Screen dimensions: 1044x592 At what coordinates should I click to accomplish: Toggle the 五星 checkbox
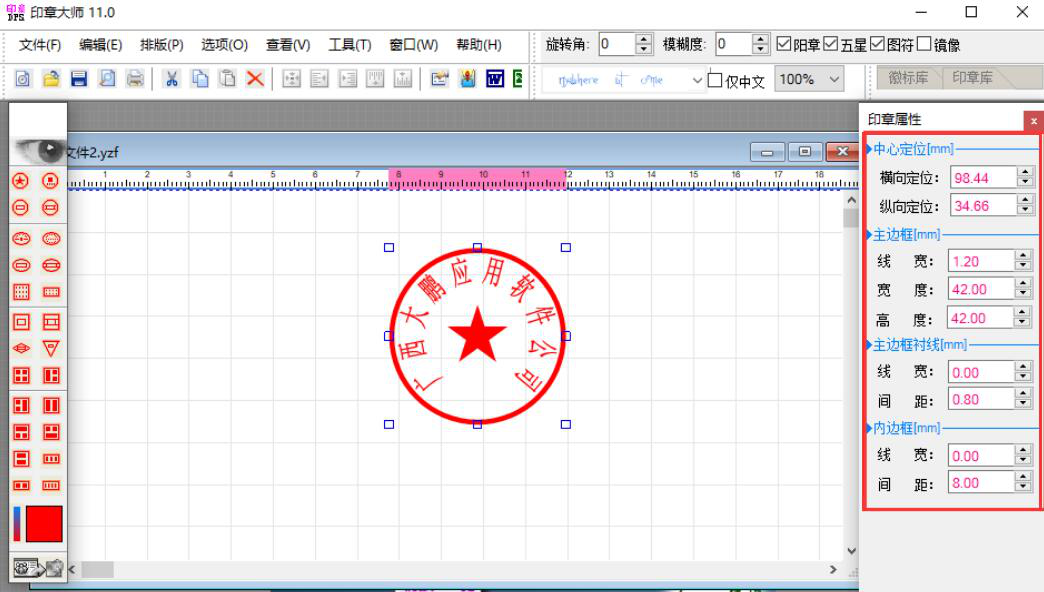830,44
